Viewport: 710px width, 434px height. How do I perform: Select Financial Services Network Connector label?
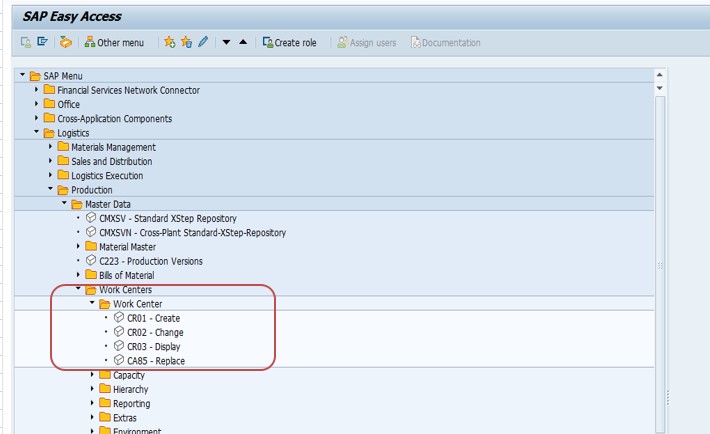[128, 90]
